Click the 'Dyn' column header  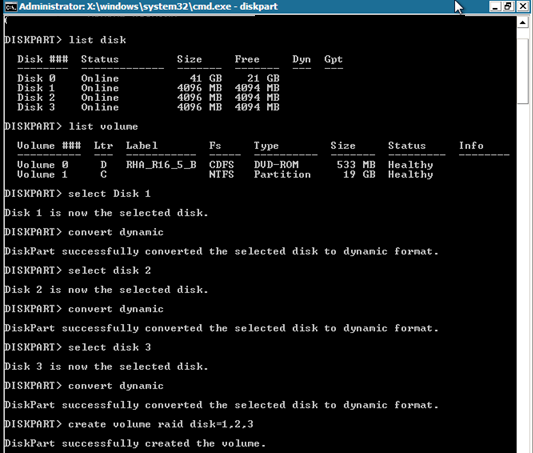[302, 59]
